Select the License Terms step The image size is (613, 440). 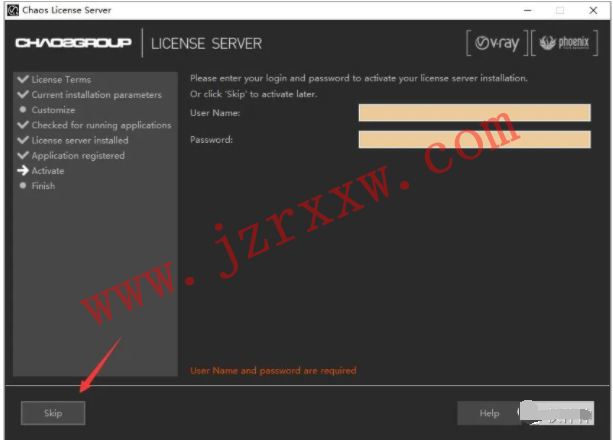point(61,79)
